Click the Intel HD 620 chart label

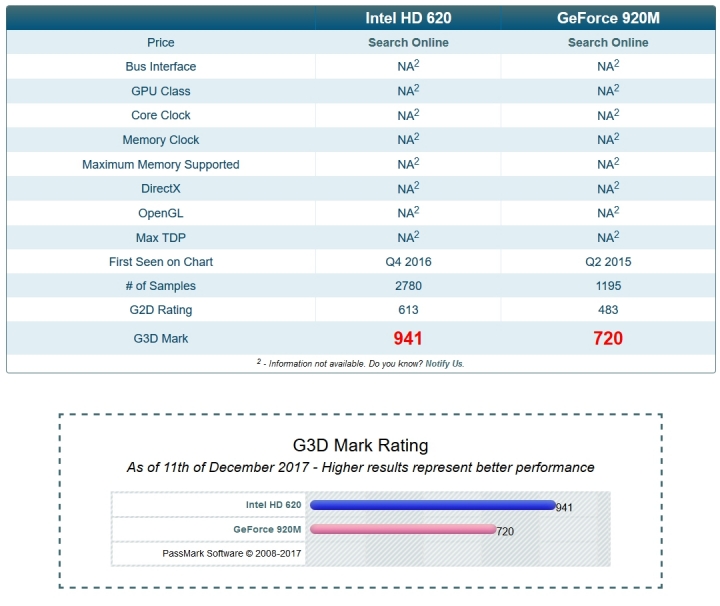273,505
